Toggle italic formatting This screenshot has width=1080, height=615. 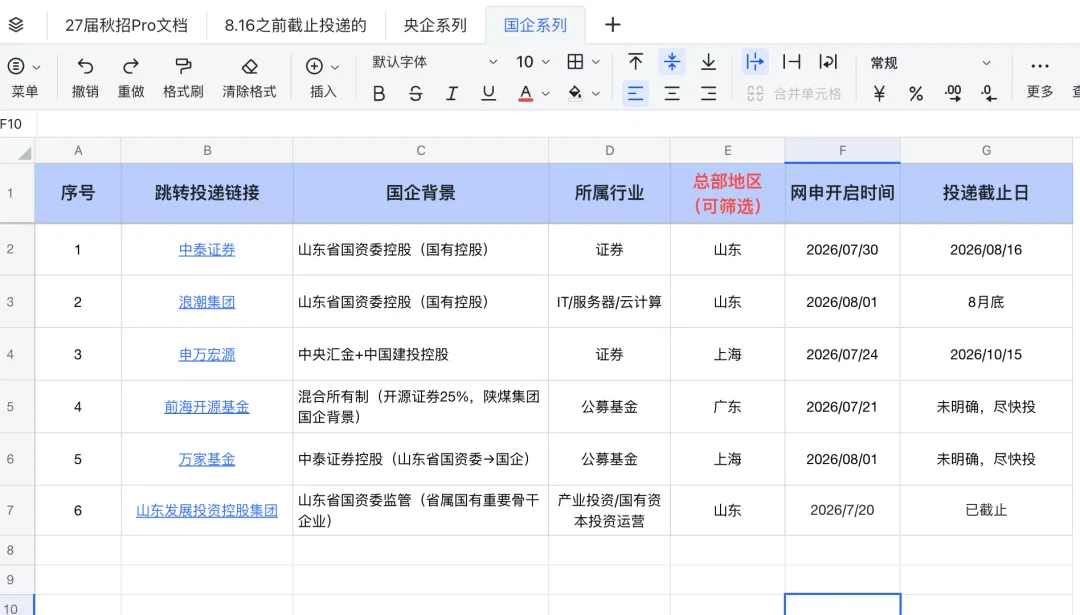[452, 94]
